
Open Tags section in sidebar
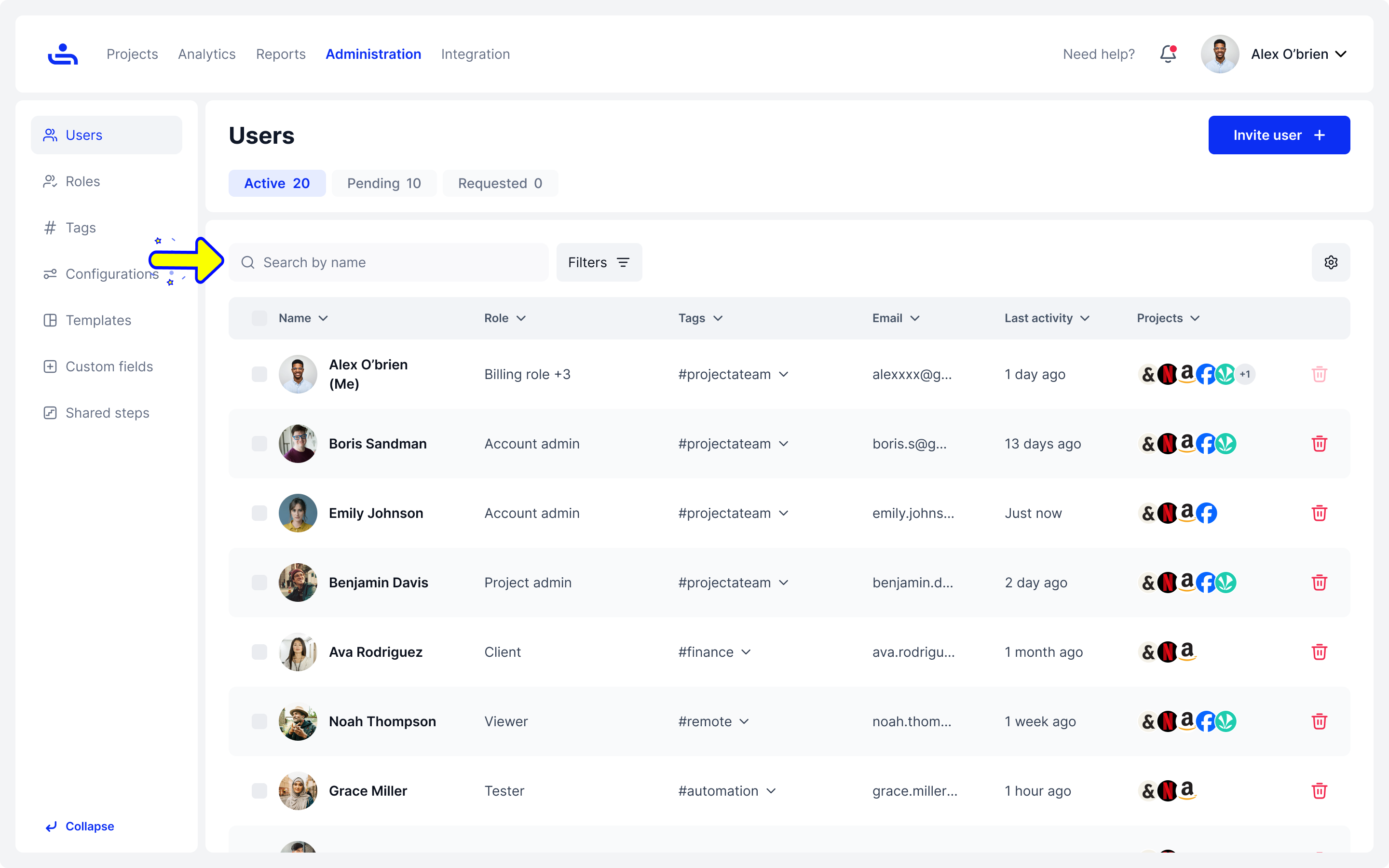tap(81, 228)
